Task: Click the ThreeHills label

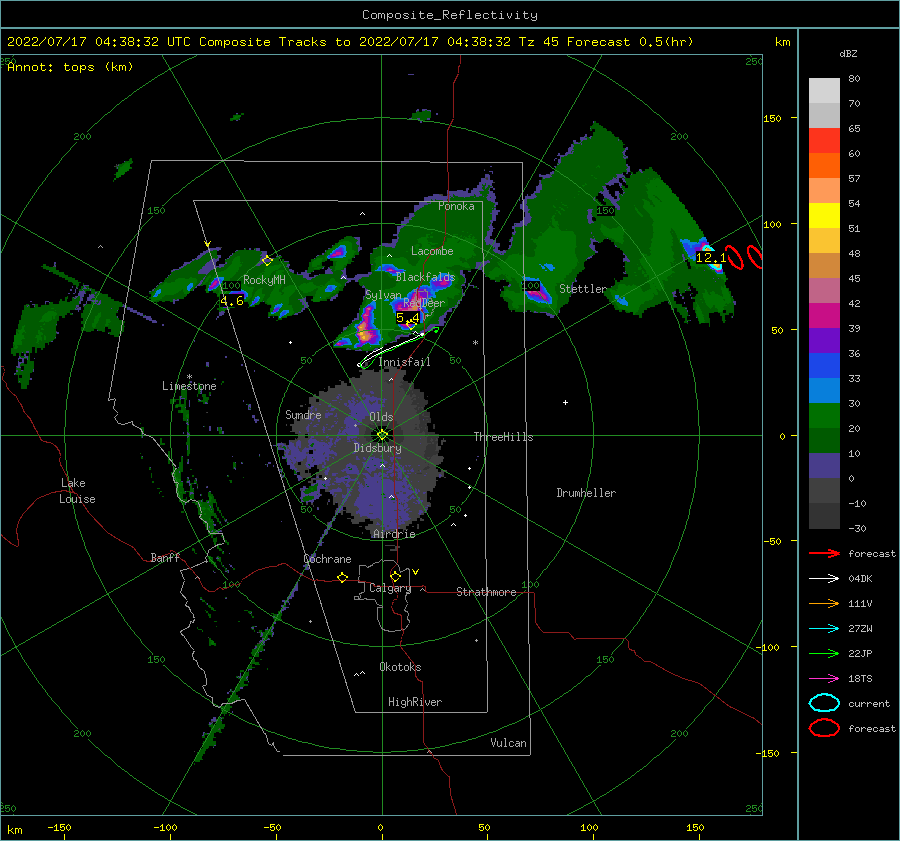Action: tap(503, 437)
